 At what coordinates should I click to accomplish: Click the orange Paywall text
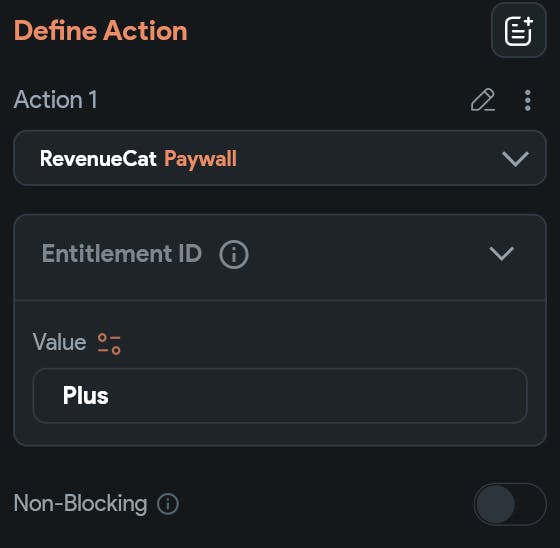200,159
